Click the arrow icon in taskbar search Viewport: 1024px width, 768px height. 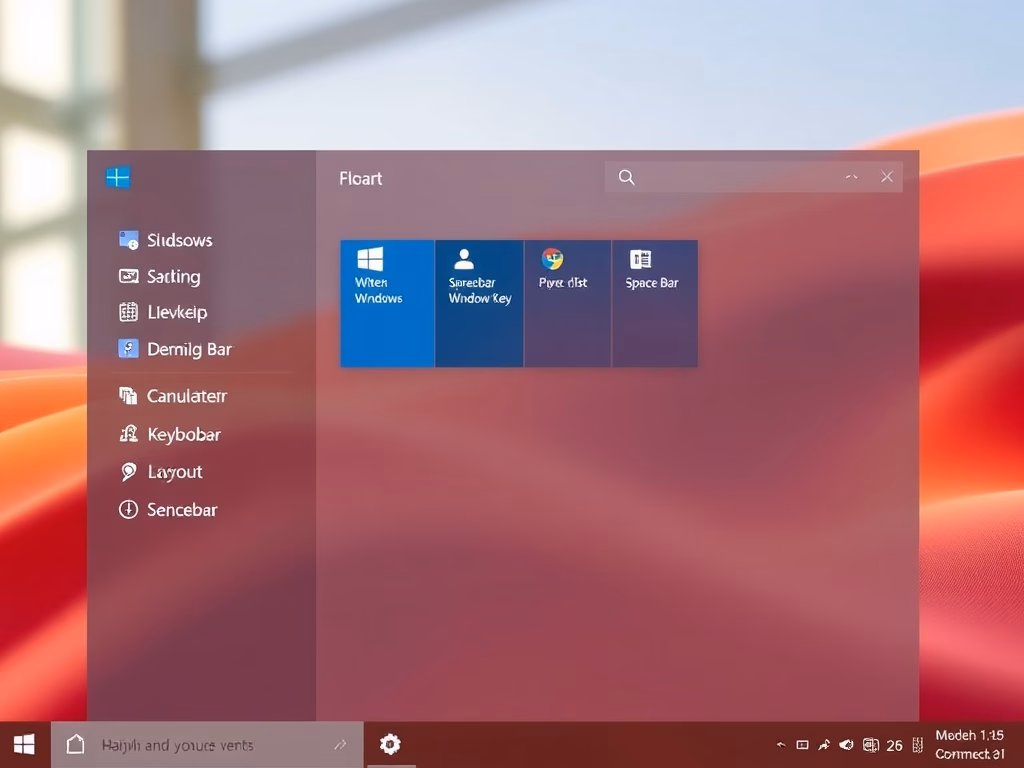[340, 745]
